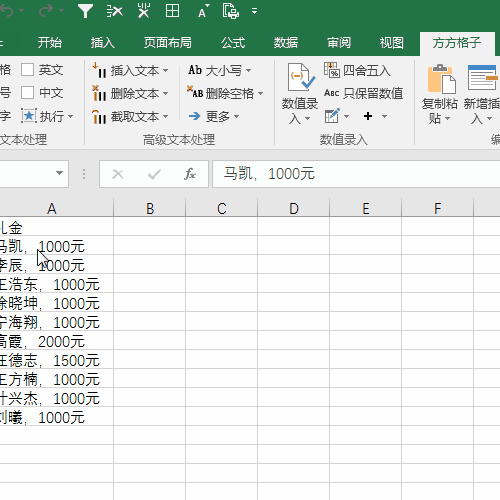Select cell containing 辰, 1000元
Viewport: 500px width, 500px height.
coord(56,265)
